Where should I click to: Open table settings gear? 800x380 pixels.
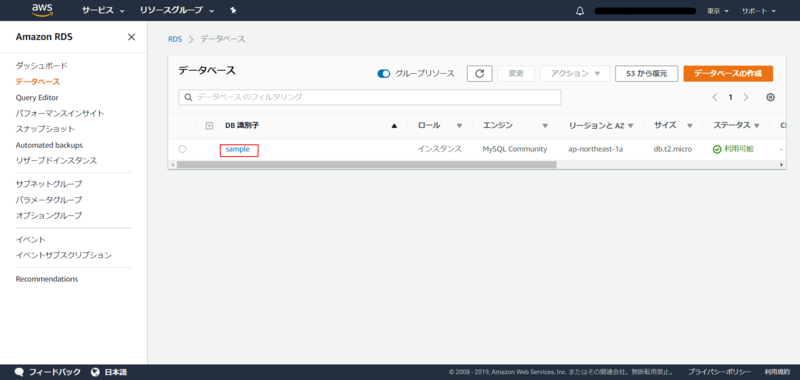click(x=770, y=97)
